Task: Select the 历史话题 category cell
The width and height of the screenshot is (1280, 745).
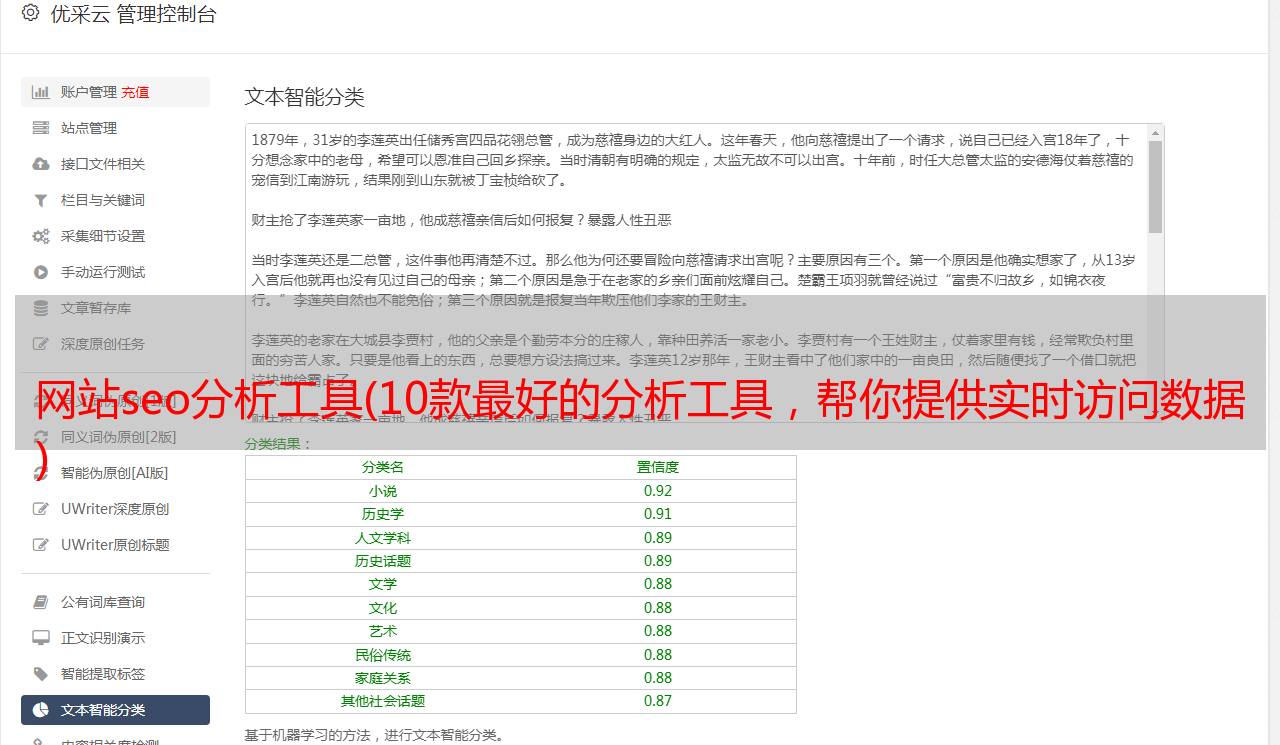Action: [x=383, y=561]
